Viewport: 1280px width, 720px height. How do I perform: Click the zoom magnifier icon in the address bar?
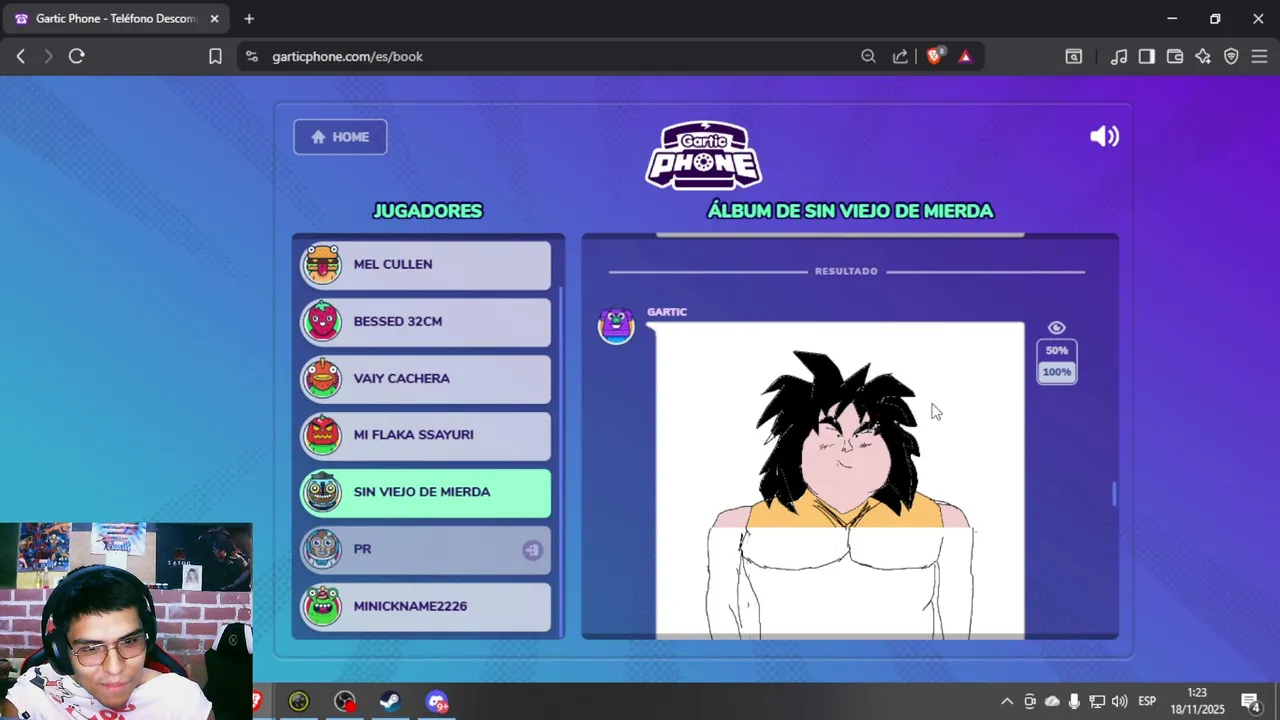[868, 57]
